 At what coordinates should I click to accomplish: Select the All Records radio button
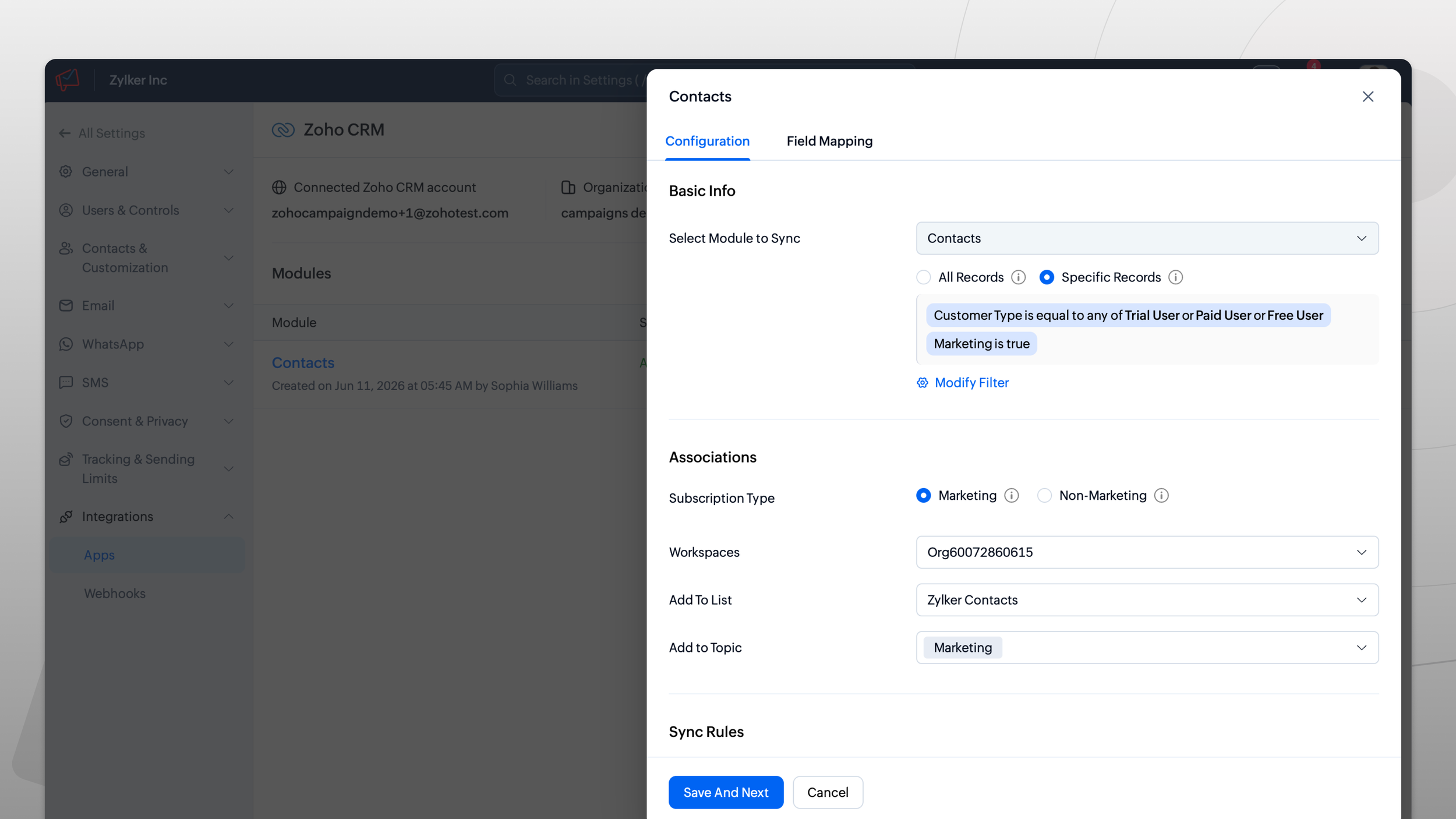click(x=923, y=277)
